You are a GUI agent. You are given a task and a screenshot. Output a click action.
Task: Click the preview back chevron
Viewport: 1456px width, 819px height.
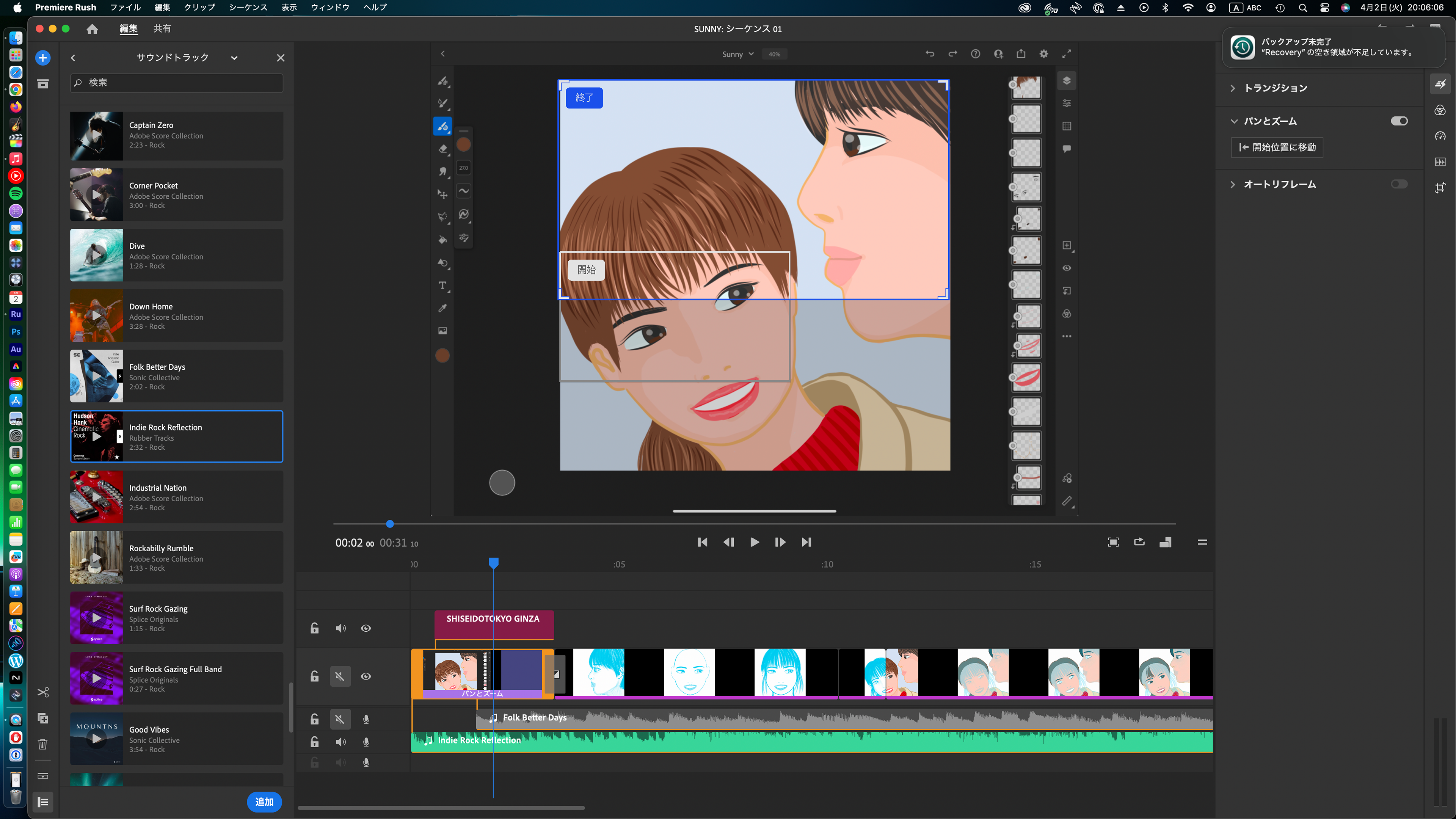tap(442, 54)
